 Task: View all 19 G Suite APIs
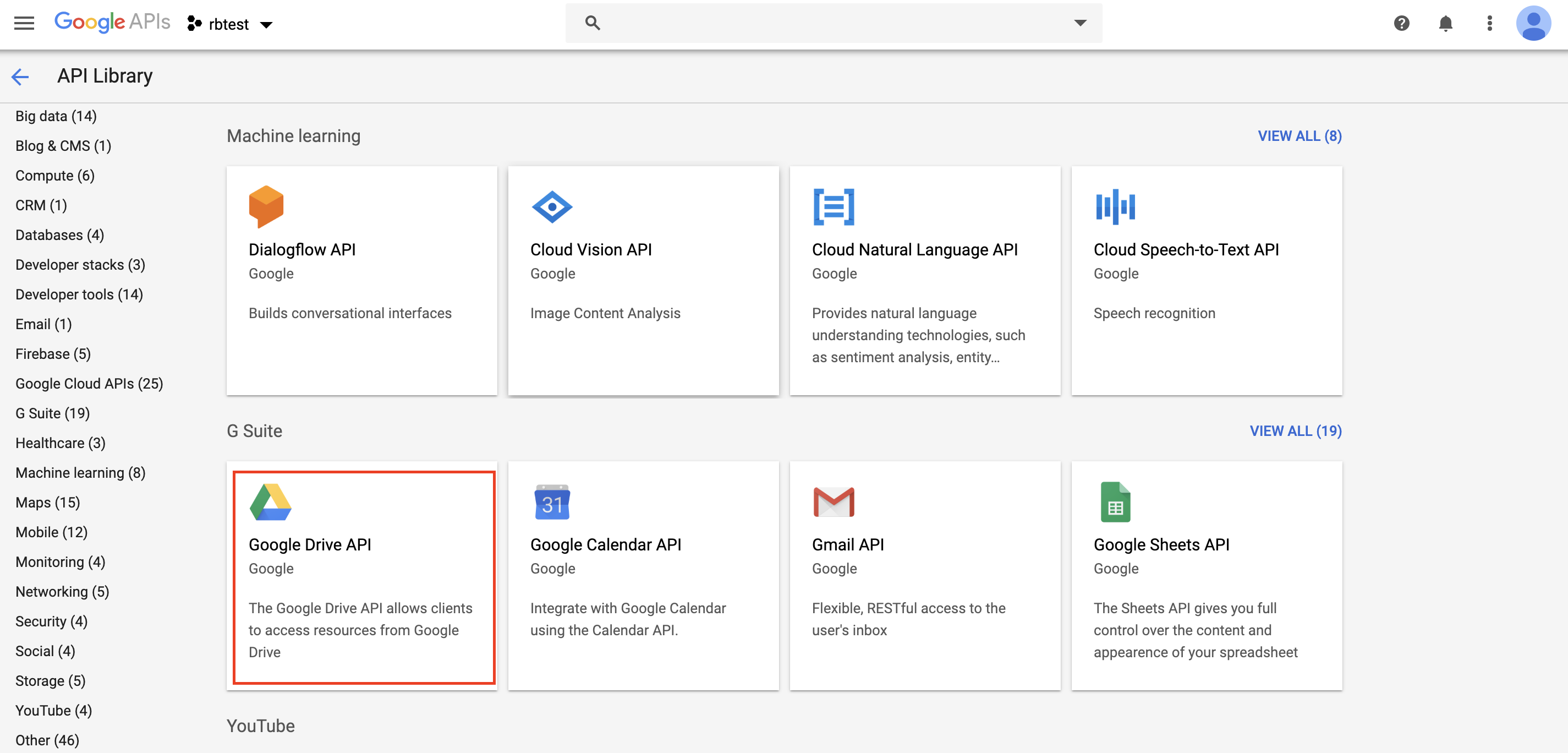(1295, 431)
